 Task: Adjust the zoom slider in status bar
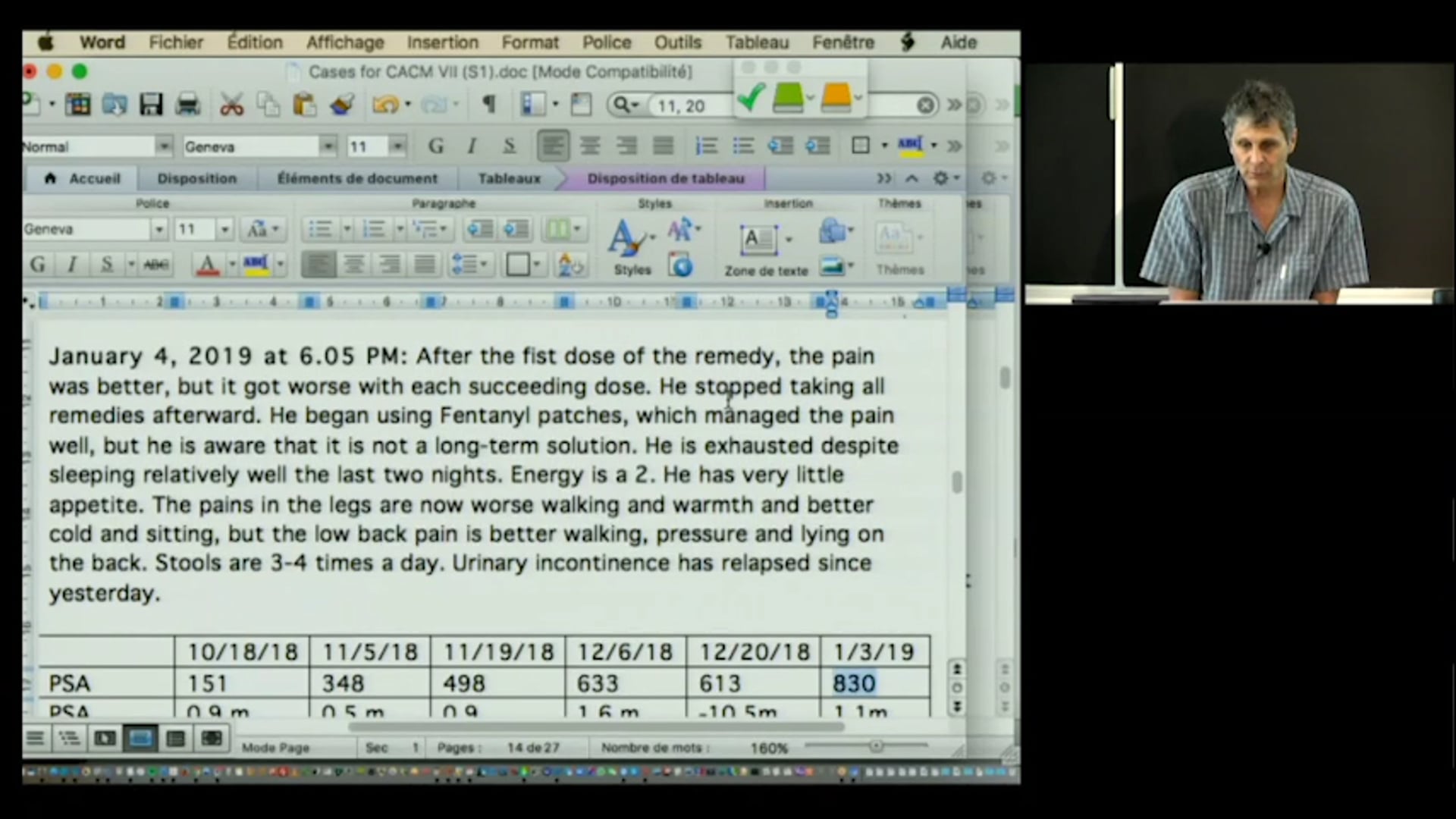click(x=876, y=747)
